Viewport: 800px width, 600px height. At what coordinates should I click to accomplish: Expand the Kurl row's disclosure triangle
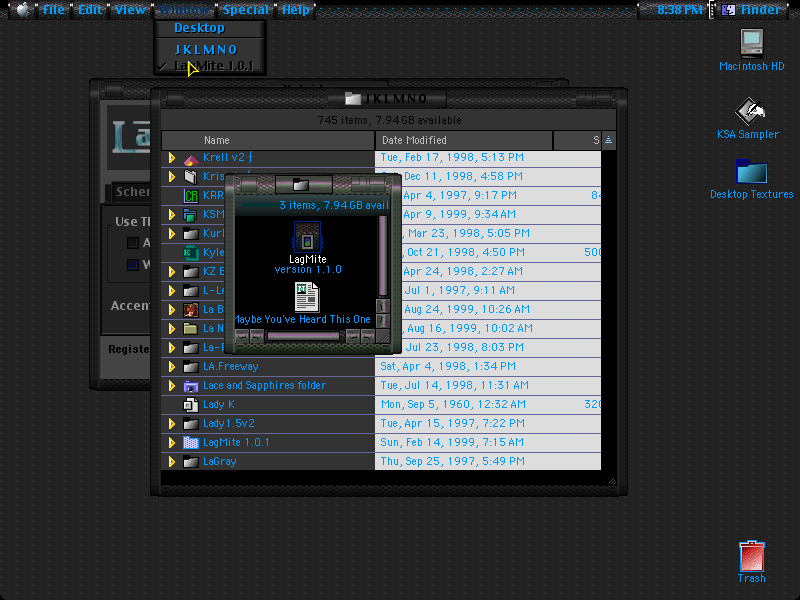point(172,234)
